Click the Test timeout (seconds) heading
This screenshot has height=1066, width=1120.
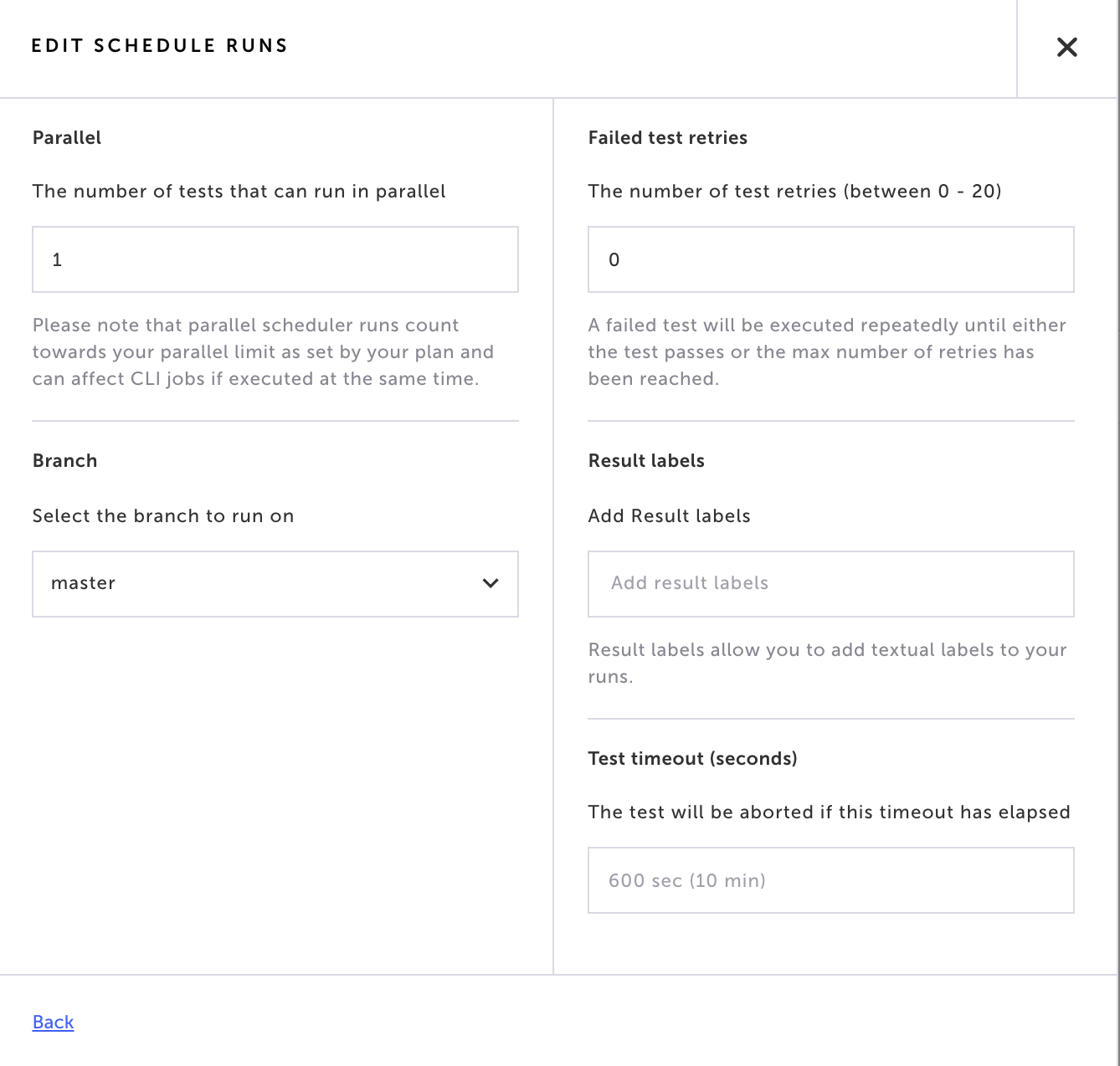(x=692, y=759)
